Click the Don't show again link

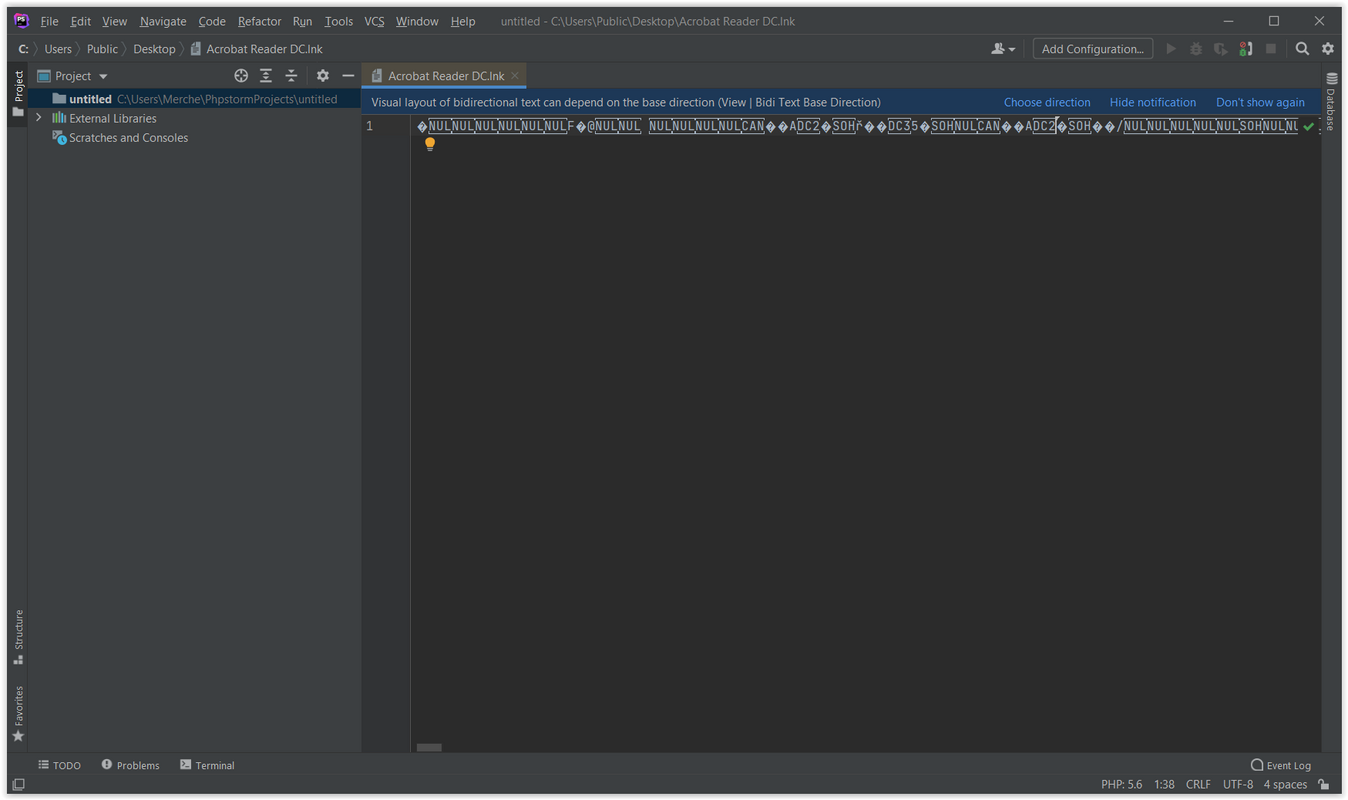pos(1260,102)
